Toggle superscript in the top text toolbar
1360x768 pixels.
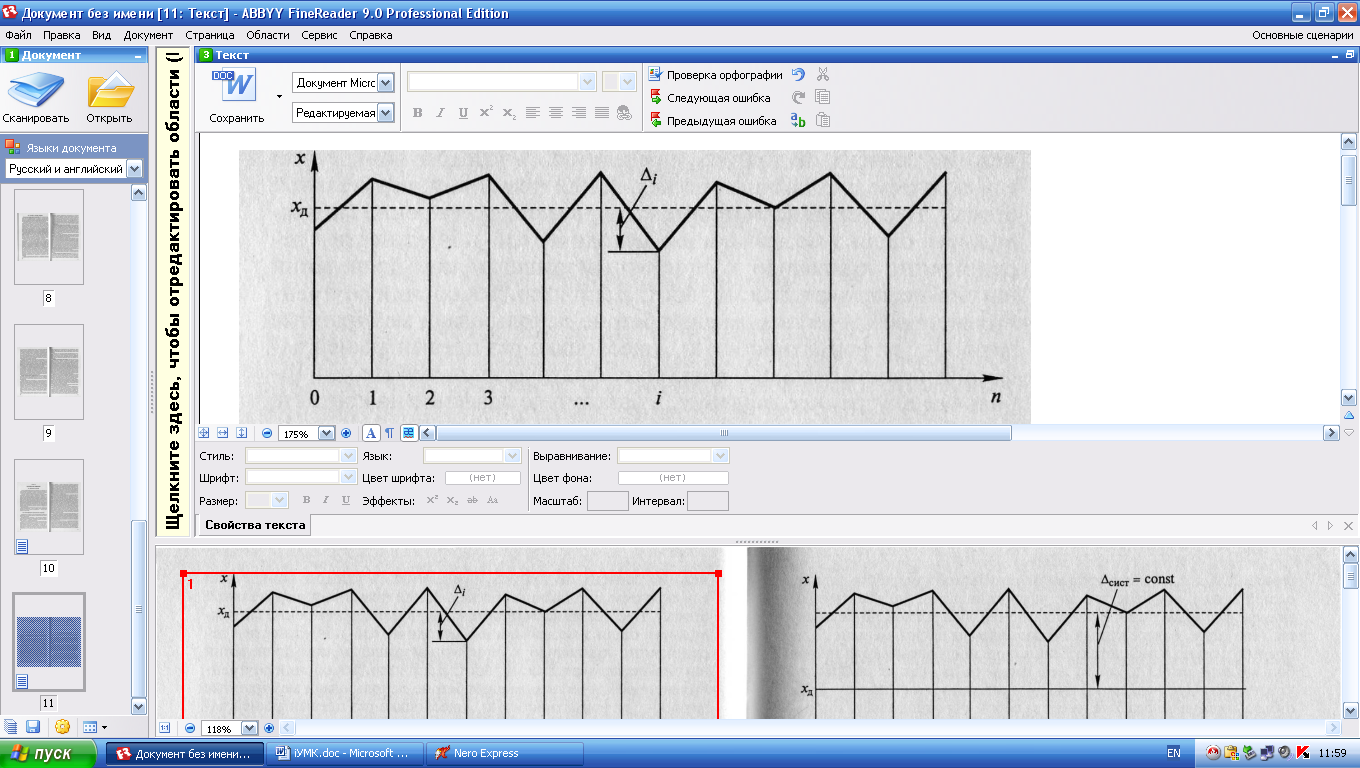tap(486, 113)
